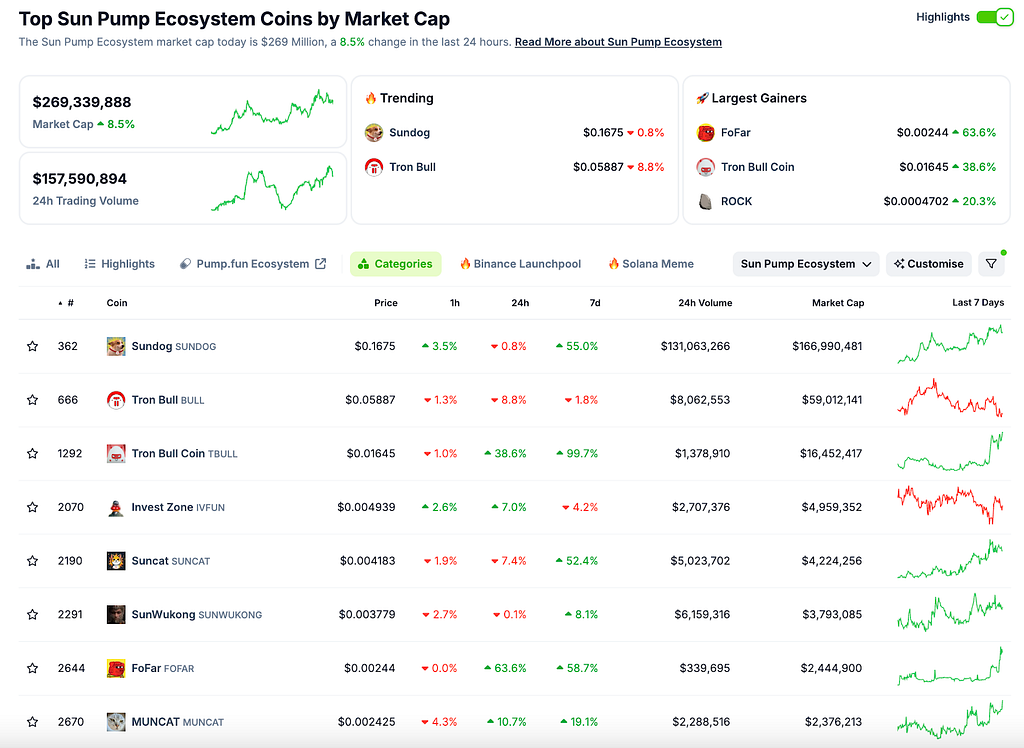
Task: Star Sundog as a favorite
Action: (32, 346)
